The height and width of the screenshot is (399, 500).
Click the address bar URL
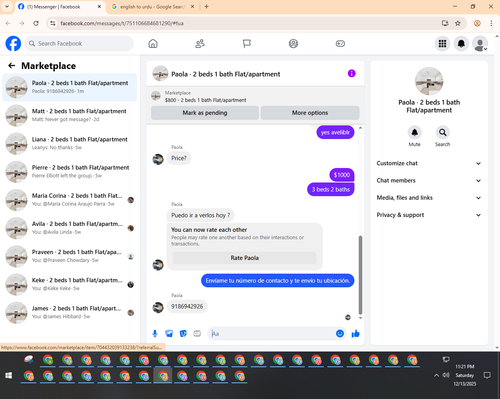[x=122, y=23]
